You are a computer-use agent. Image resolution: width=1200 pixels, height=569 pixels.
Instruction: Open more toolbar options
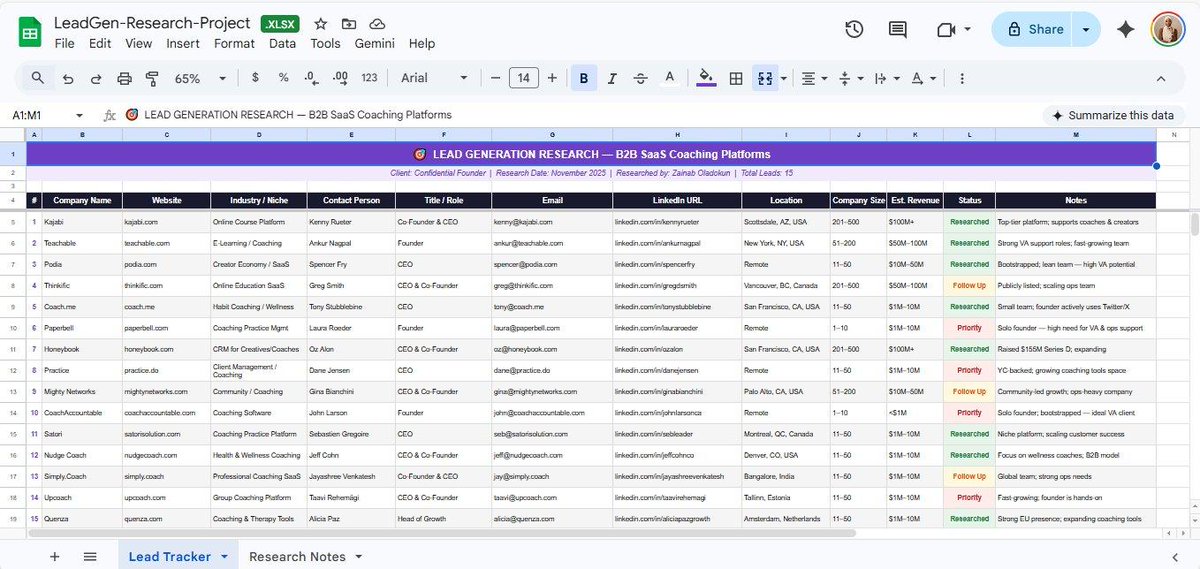962,78
